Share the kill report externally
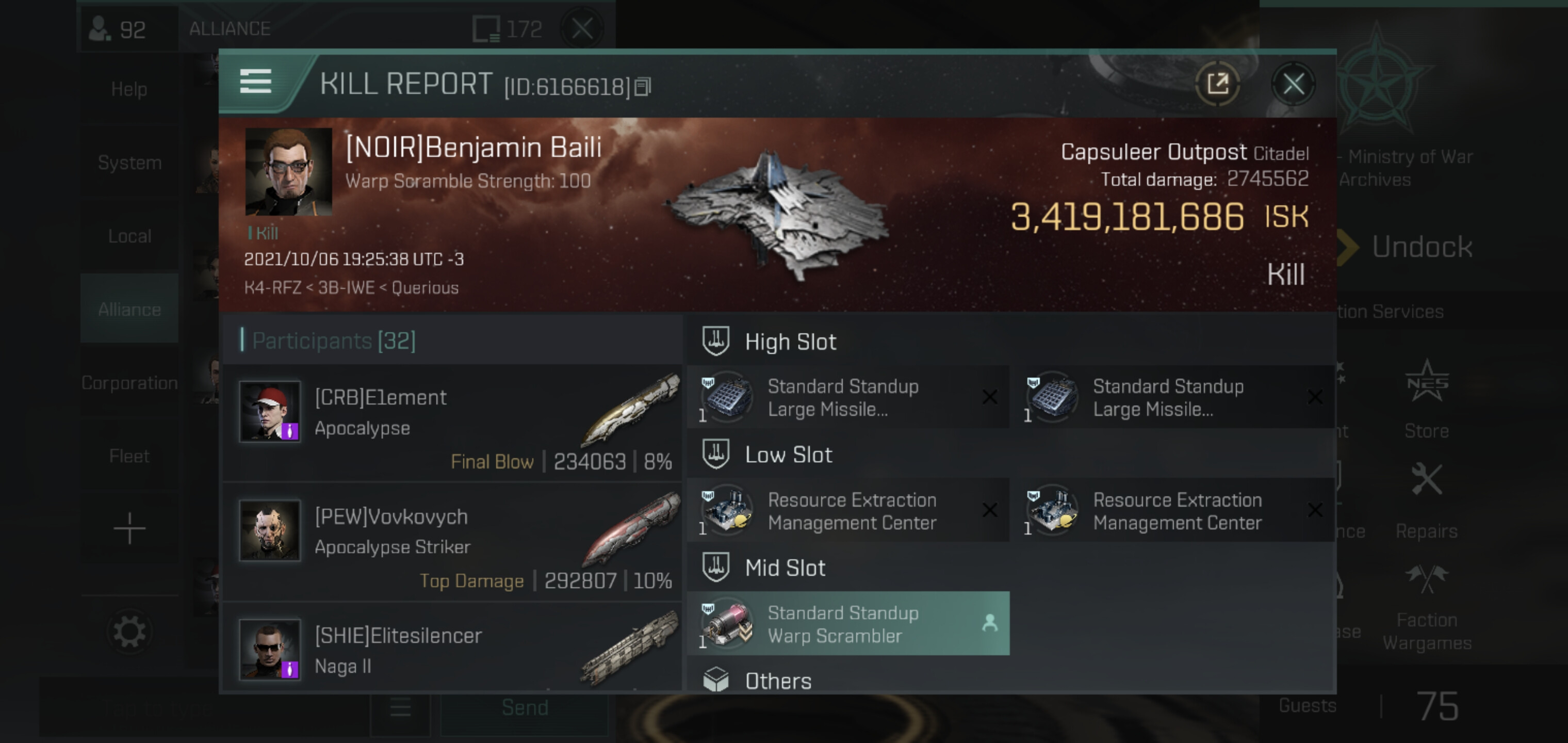This screenshot has width=1568, height=743. (1217, 84)
